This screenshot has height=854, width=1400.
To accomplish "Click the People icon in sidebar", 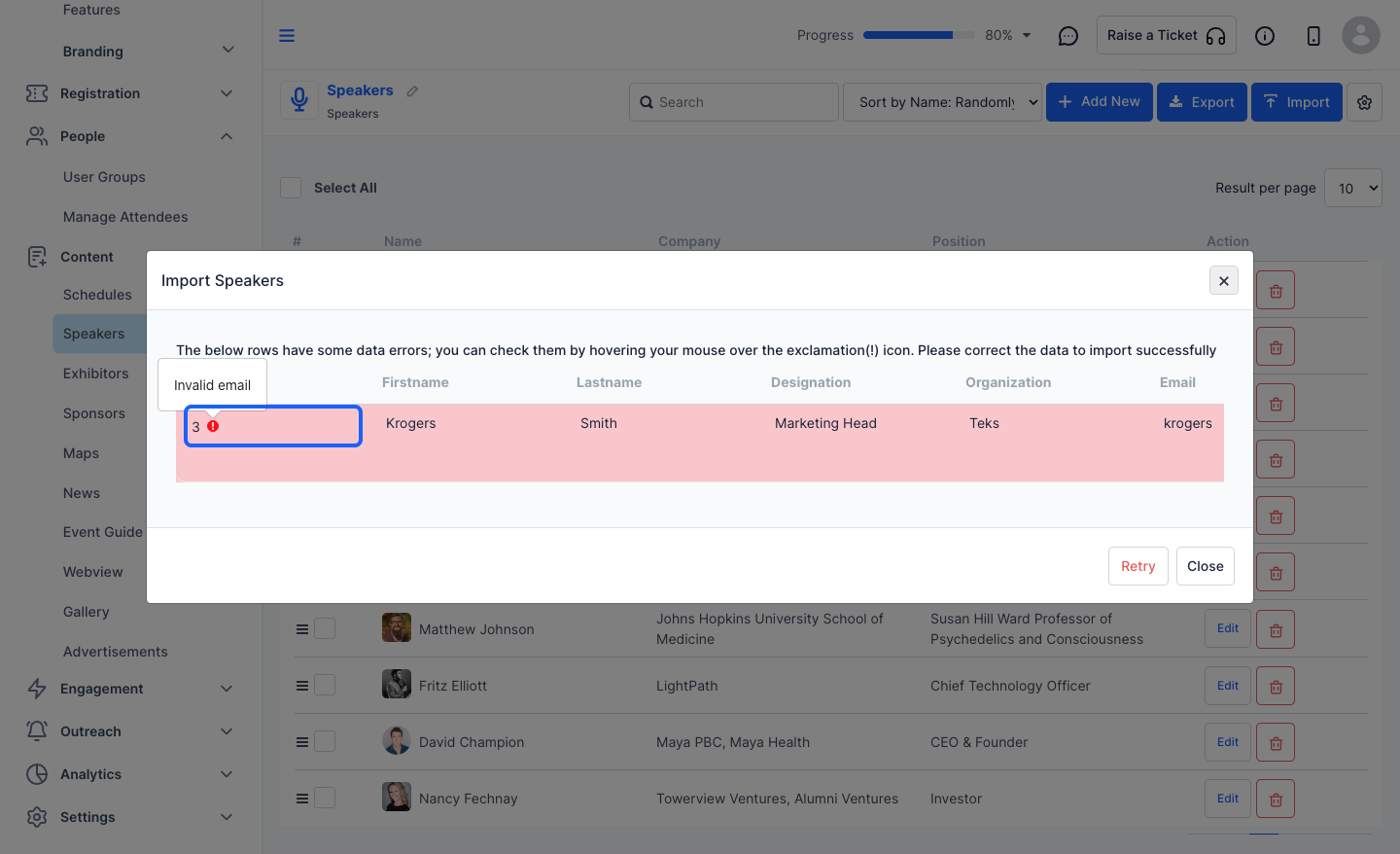I will coord(37,136).
